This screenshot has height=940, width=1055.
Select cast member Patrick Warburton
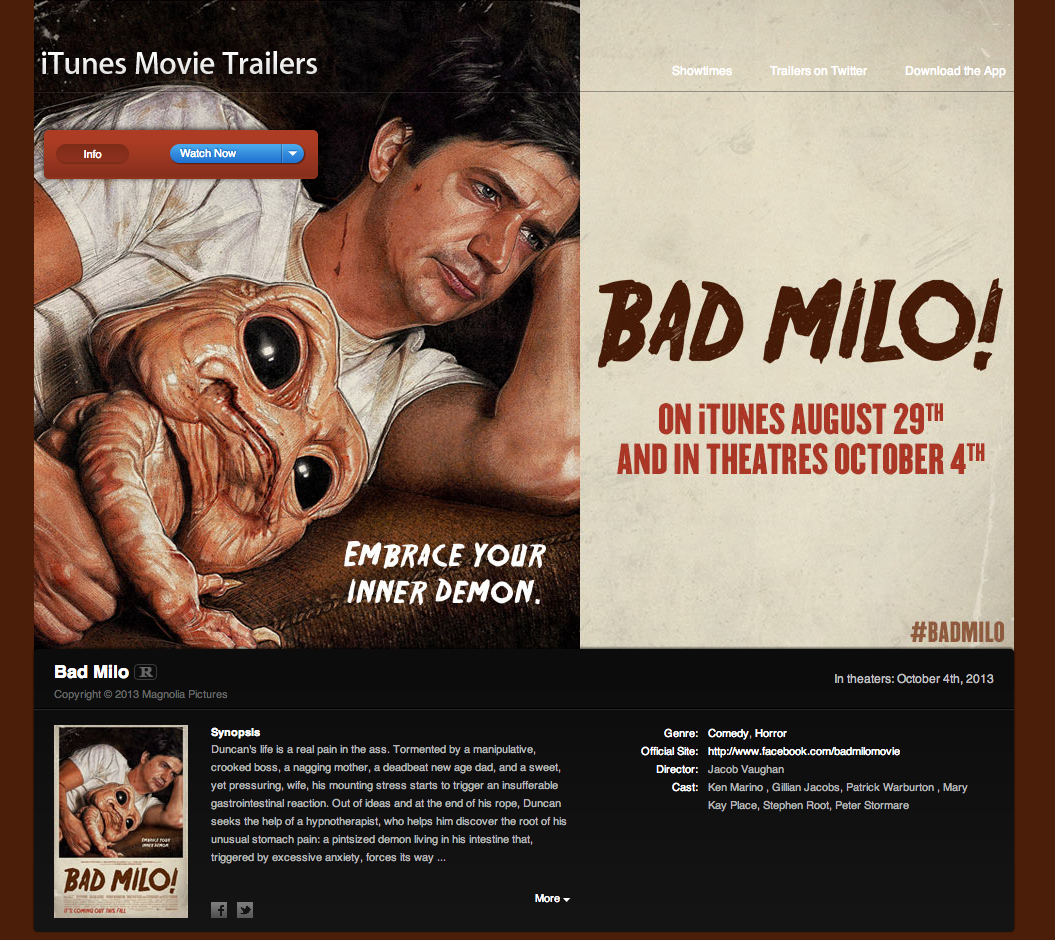pos(890,787)
